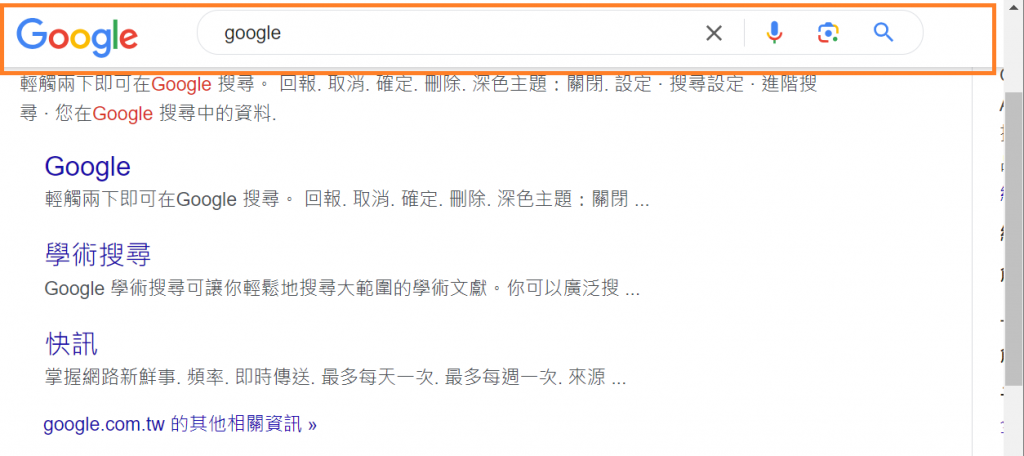1024x456 pixels.
Task: Start voice search with the microphone icon
Action: (774, 33)
